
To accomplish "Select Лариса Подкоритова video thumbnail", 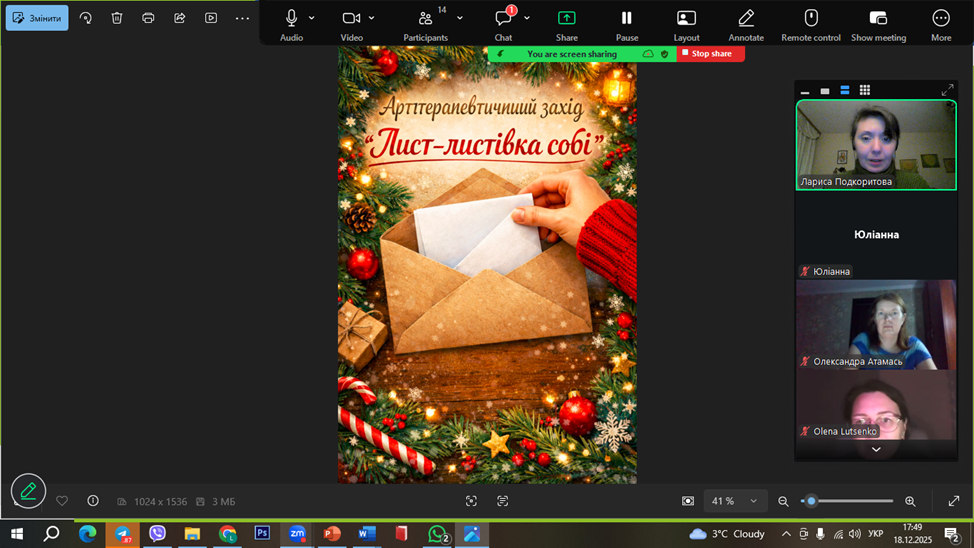I will pyautogui.click(x=876, y=145).
